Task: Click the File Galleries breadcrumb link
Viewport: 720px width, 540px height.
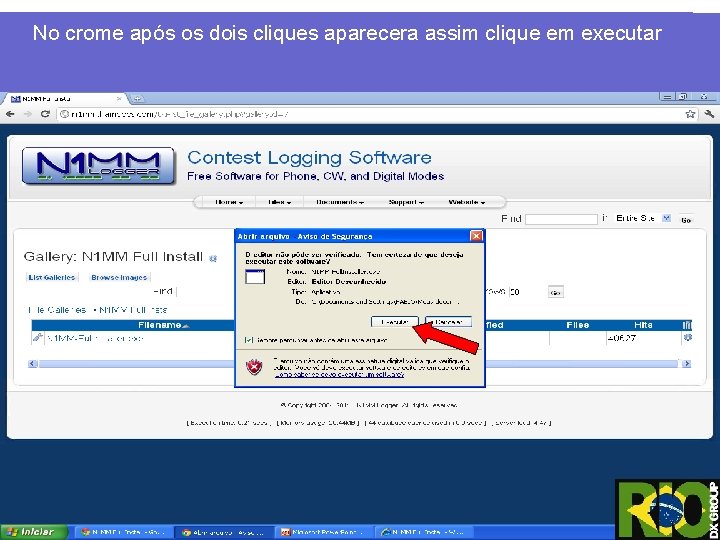Action: pos(57,310)
